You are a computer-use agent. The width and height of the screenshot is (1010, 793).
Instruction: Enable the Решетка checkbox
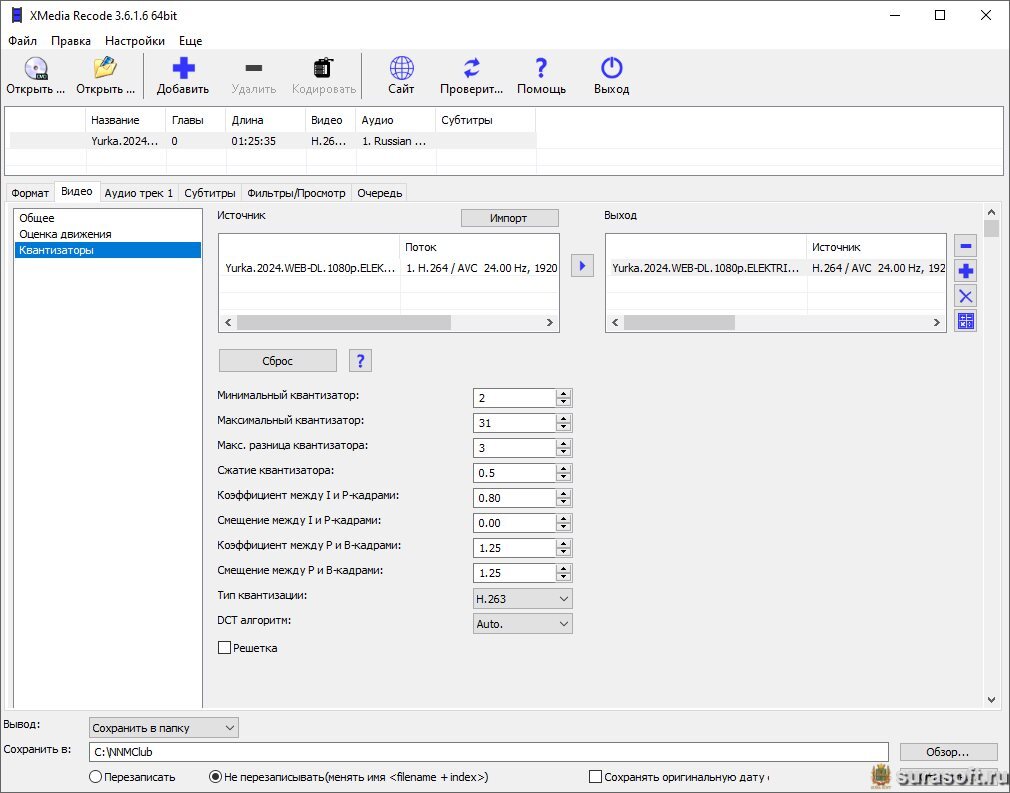224,648
